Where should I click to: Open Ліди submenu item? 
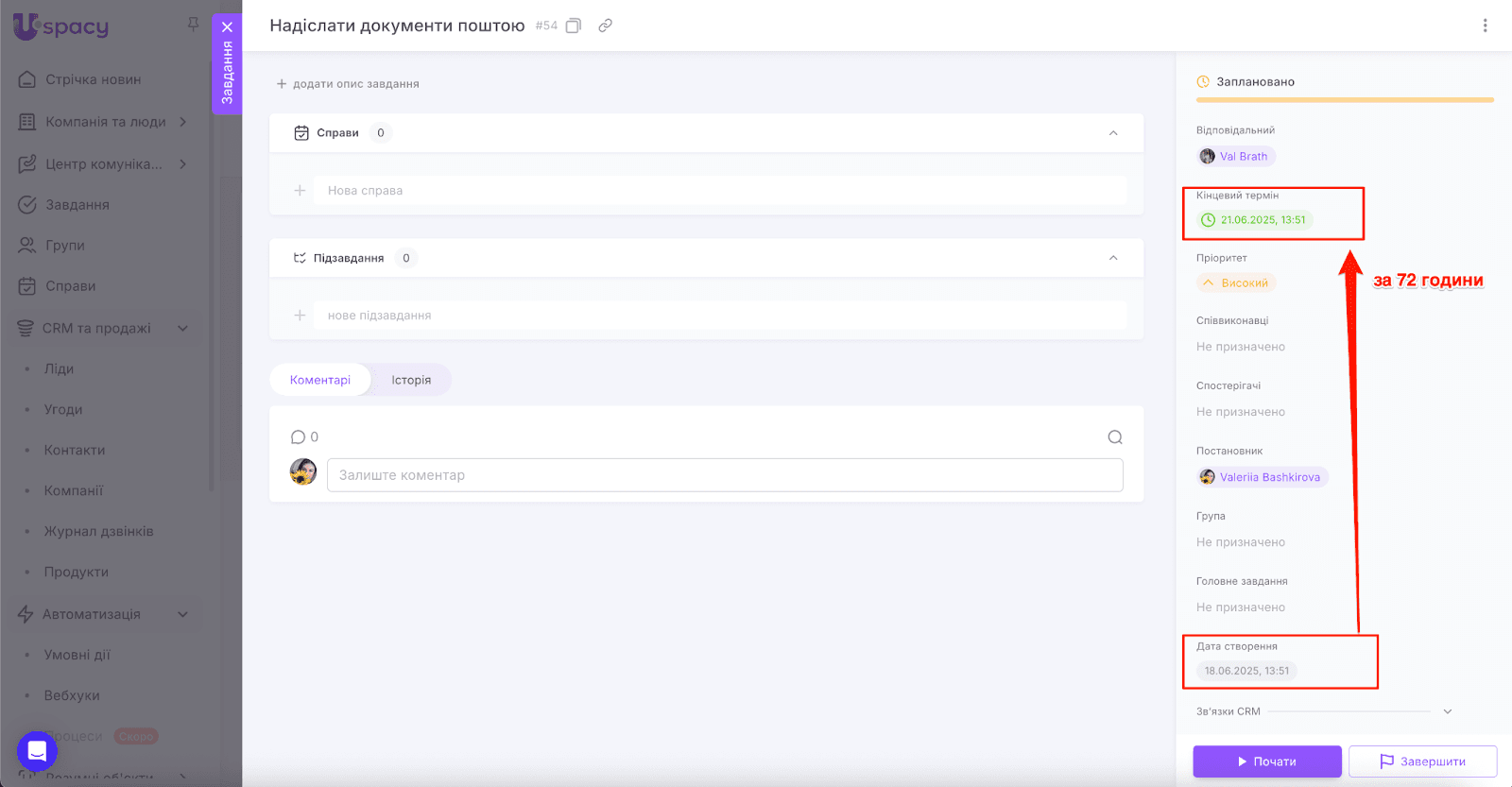click(x=59, y=369)
